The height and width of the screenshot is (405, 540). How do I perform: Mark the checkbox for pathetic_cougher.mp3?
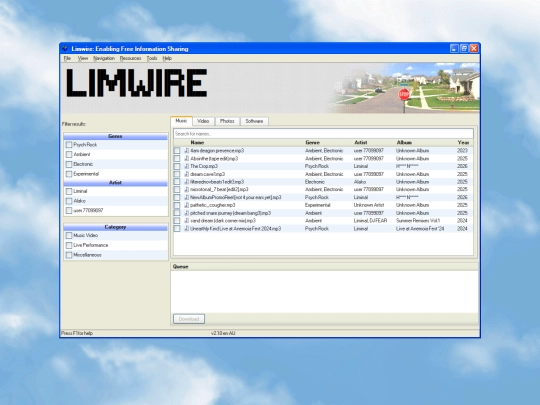pyautogui.click(x=177, y=205)
